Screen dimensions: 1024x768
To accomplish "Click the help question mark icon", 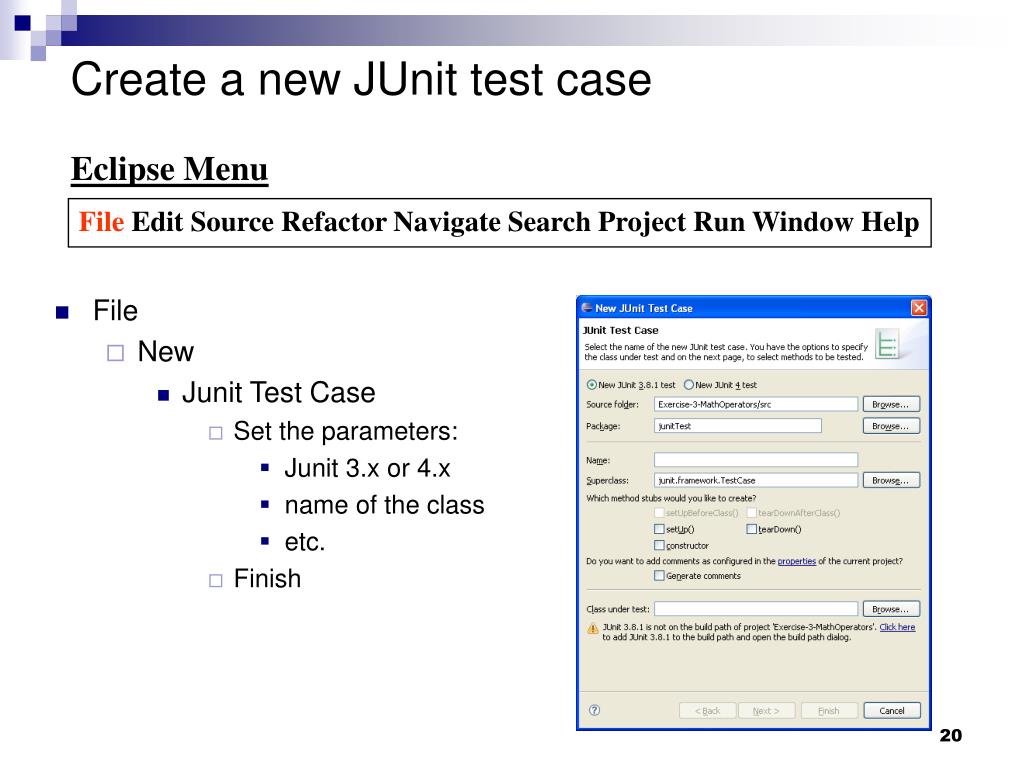I will coord(594,711).
